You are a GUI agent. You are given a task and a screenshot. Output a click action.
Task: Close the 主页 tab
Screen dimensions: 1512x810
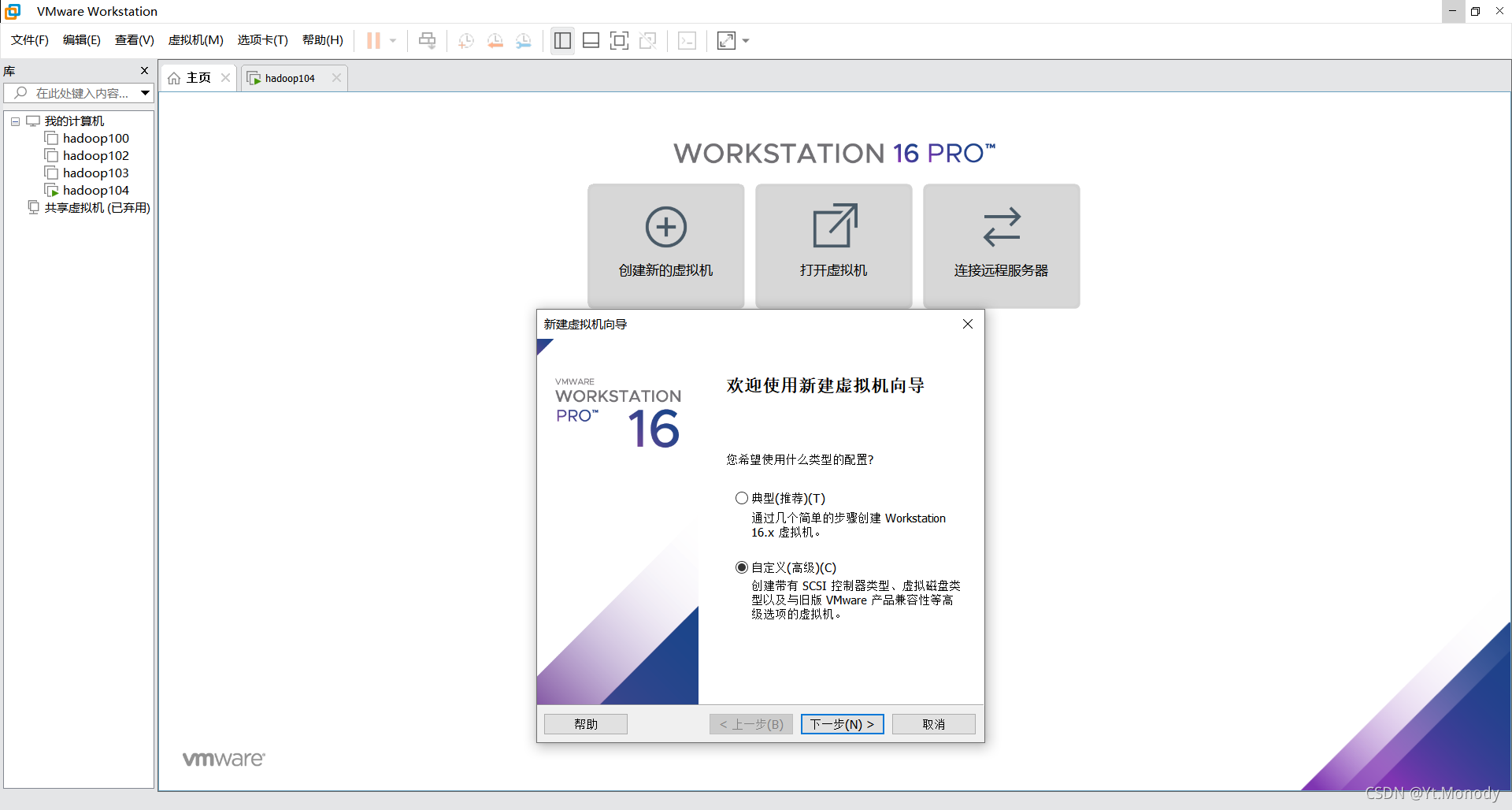[x=225, y=78]
